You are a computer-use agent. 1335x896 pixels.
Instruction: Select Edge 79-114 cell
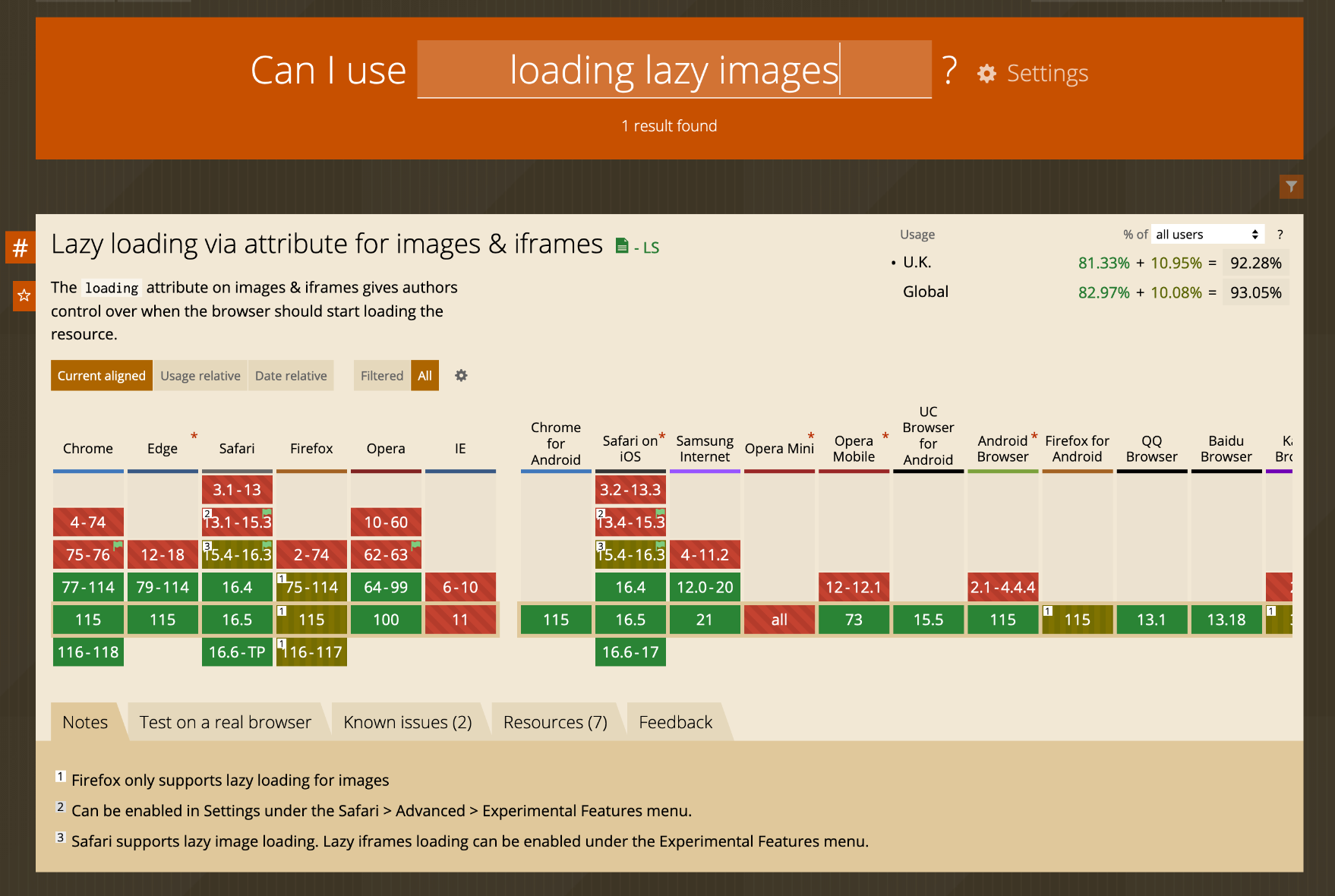163,587
